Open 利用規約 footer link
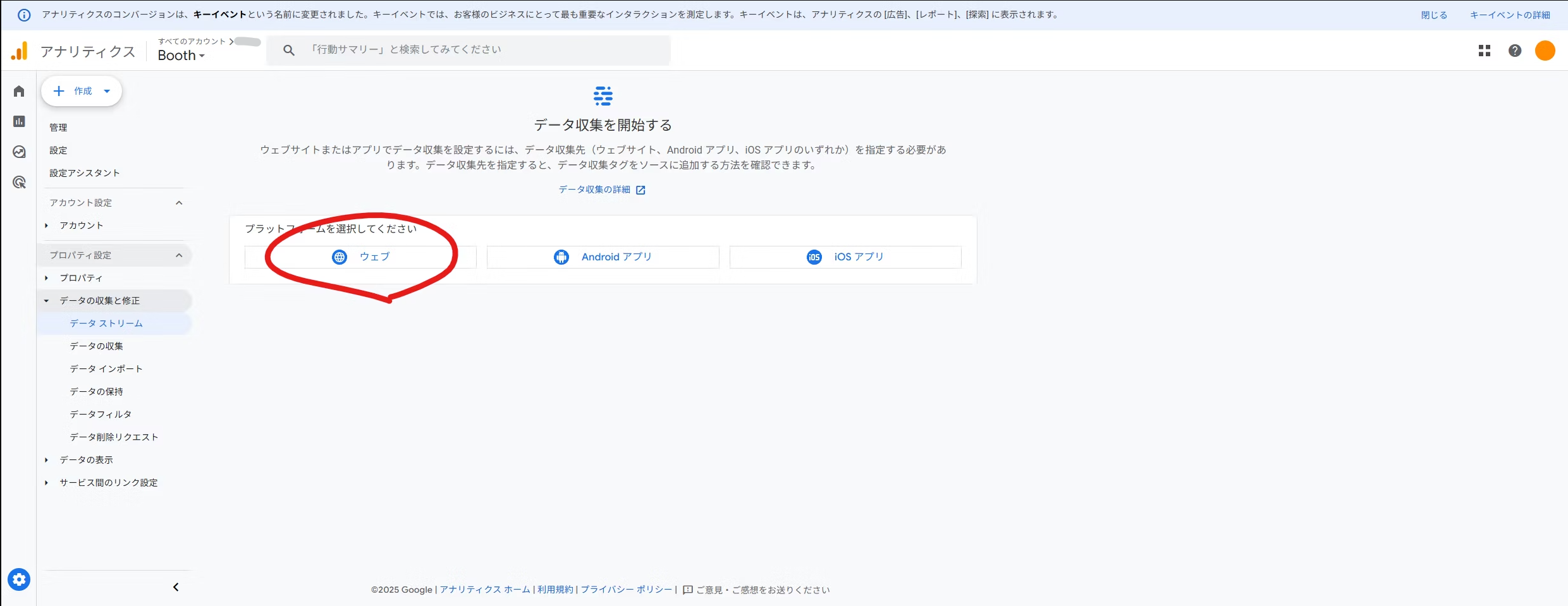The height and width of the screenshot is (606, 1568). [x=555, y=590]
